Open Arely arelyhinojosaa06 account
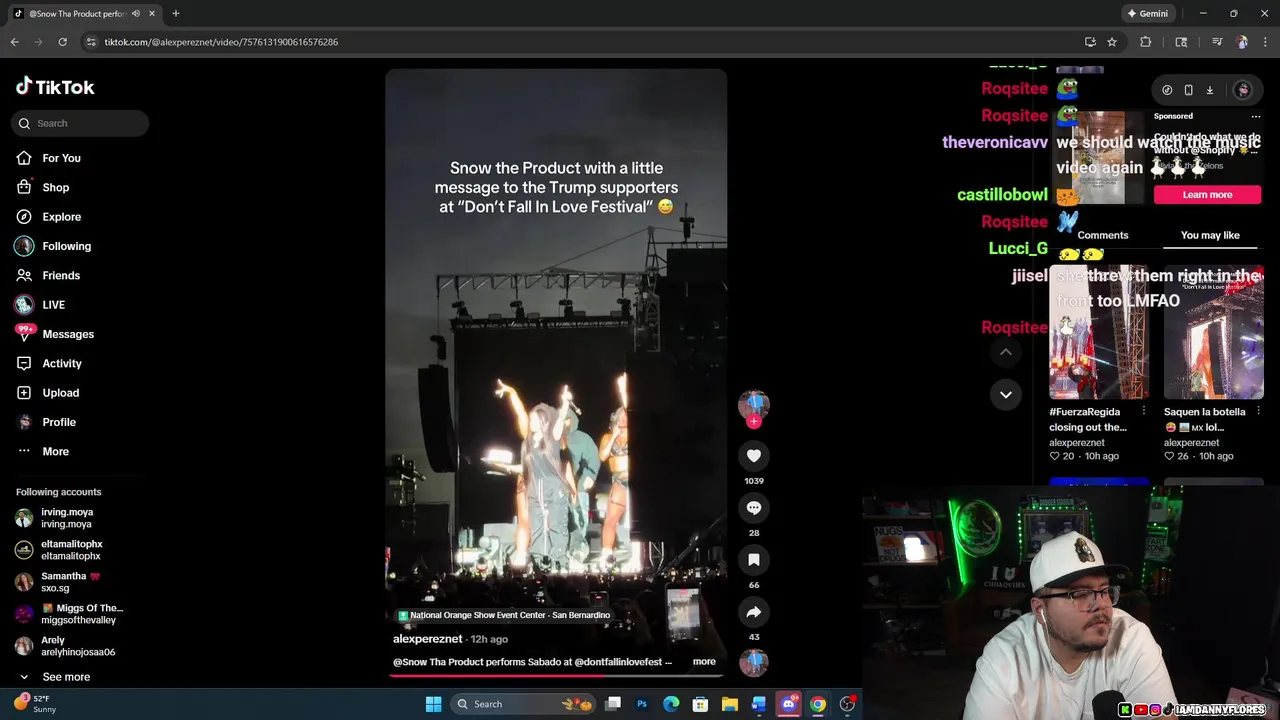1280x720 pixels. pos(65,646)
